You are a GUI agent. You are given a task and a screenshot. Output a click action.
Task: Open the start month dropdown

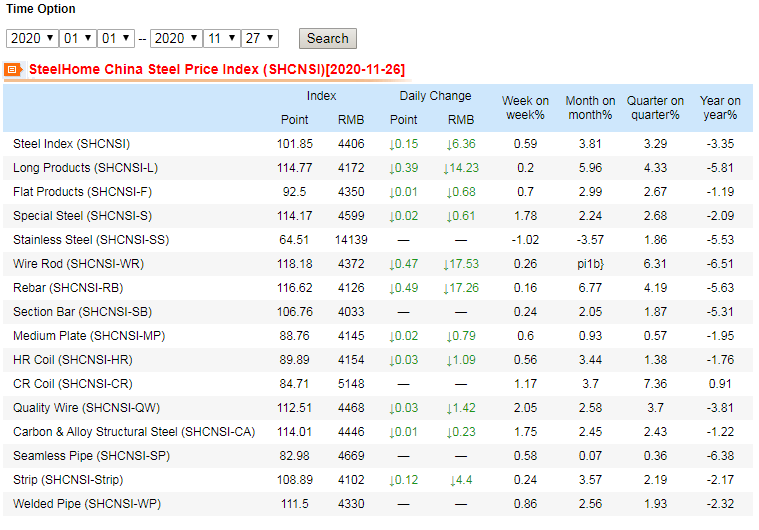[x=77, y=38]
